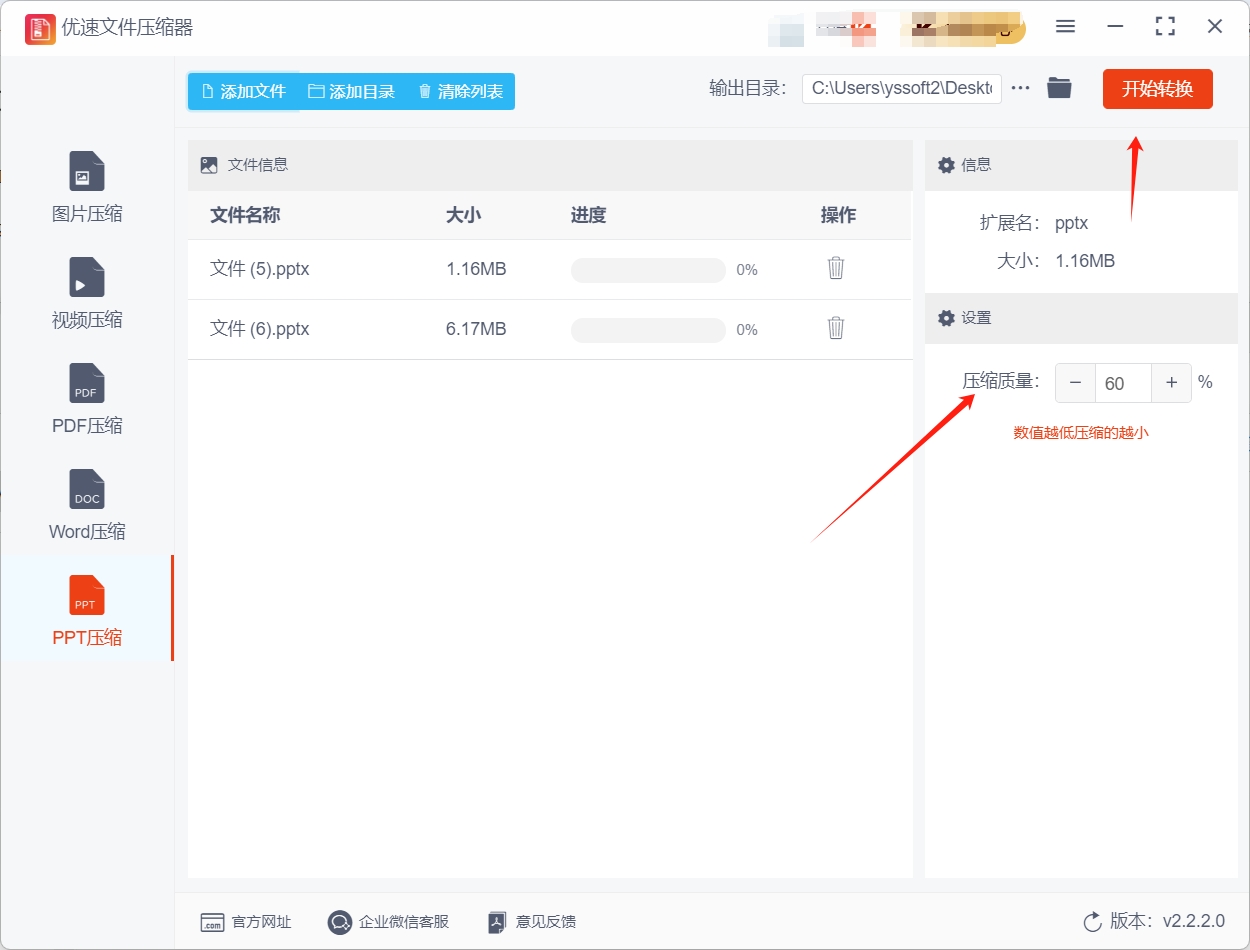Open the Word压缩 section
1250x950 pixels.
87,505
